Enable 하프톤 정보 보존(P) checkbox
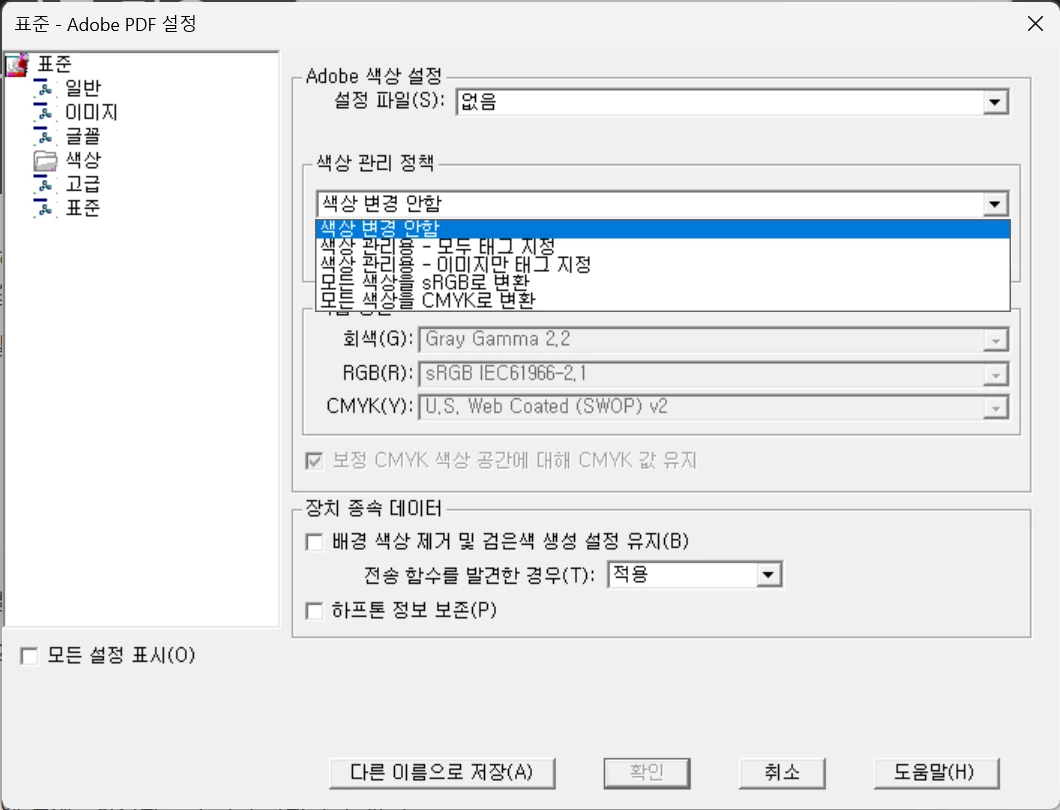 (x=314, y=611)
